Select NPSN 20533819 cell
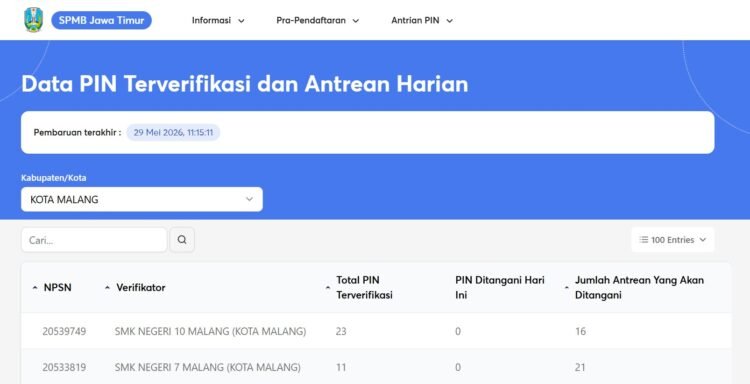Viewport: 750px width, 384px height. pyautogui.click(x=64, y=367)
